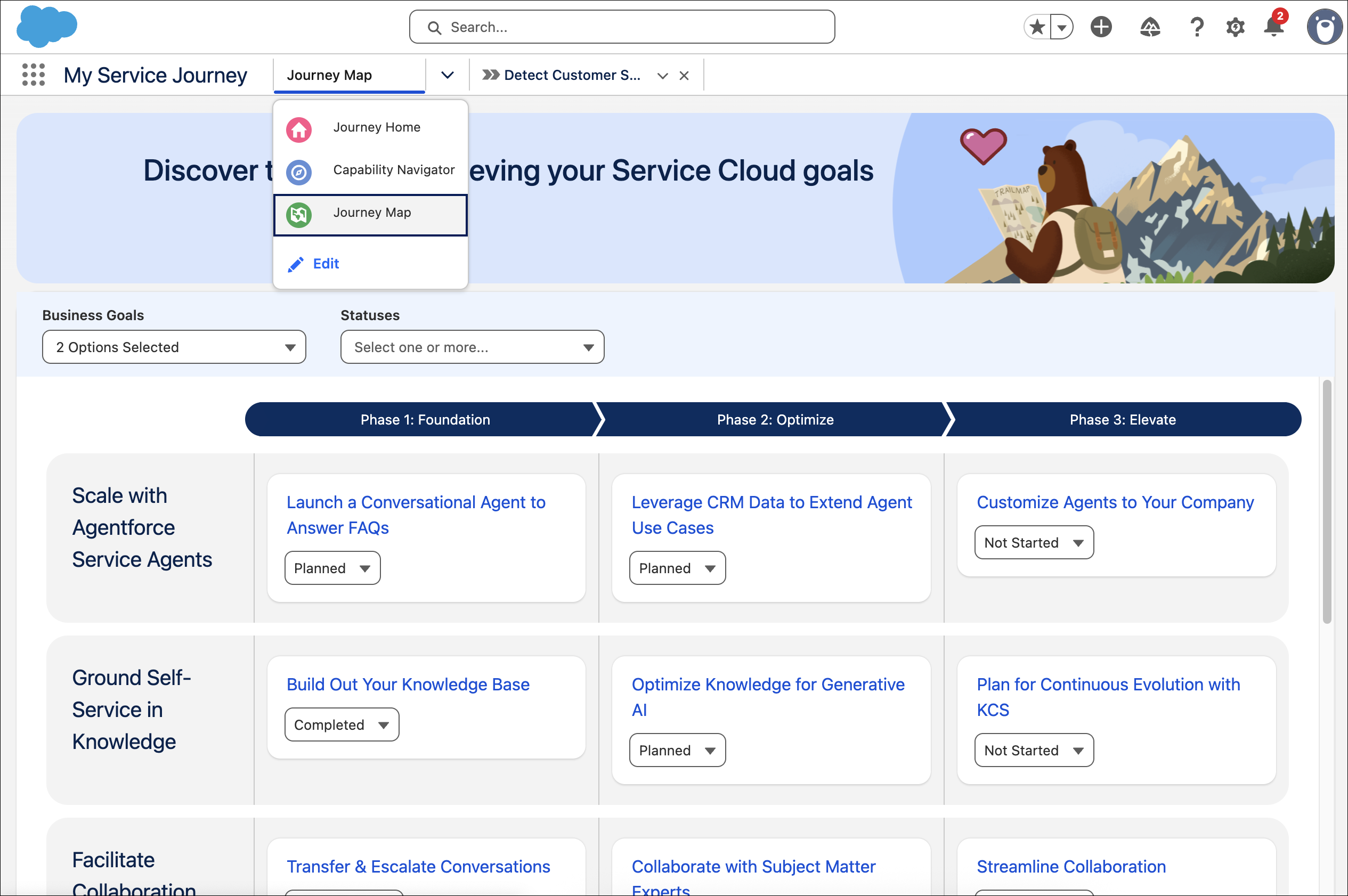
Task: Choose Capability Navigator menu item
Action: pyautogui.click(x=393, y=170)
